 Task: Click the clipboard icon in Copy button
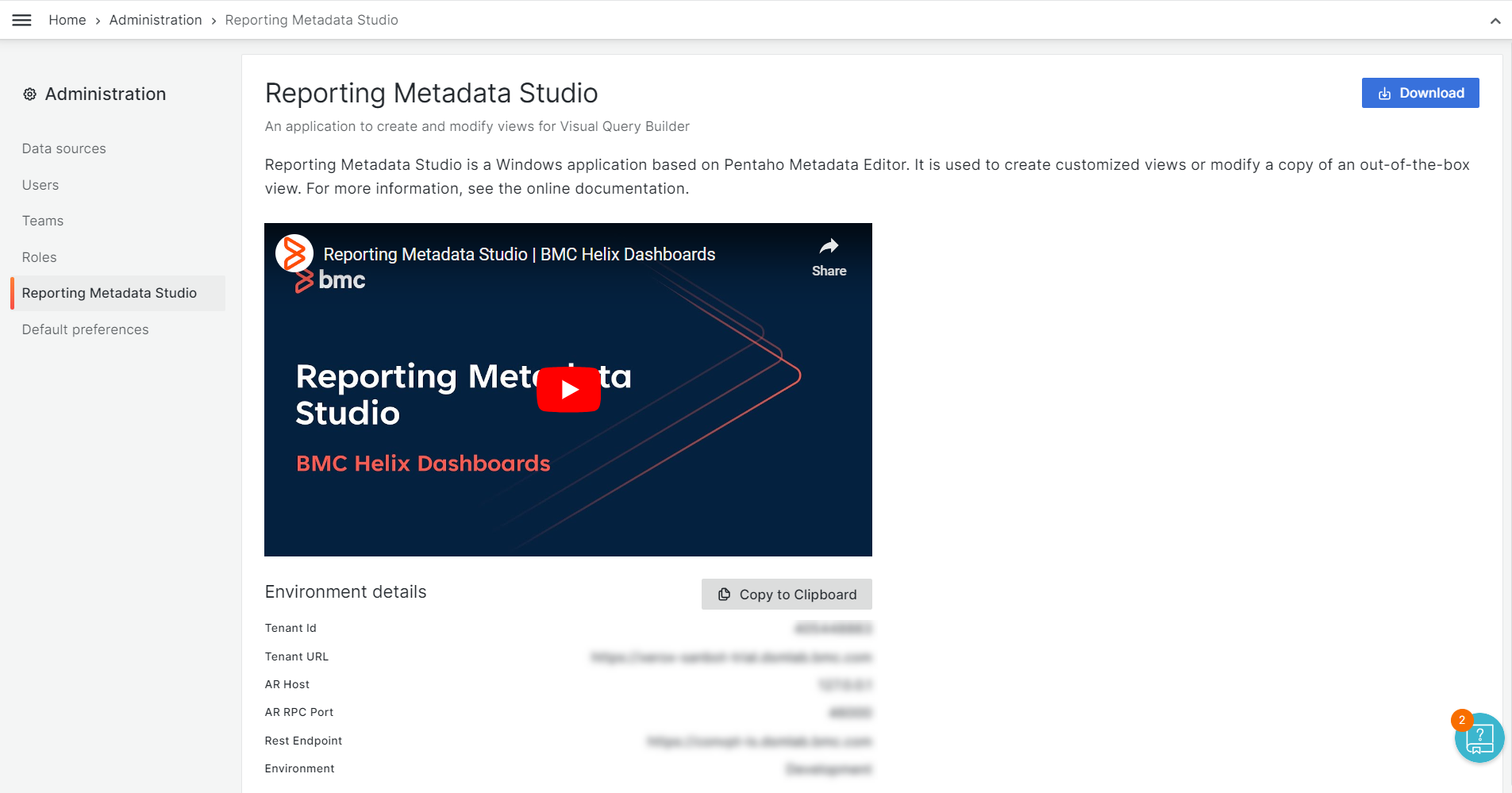pyautogui.click(x=725, y=595)
